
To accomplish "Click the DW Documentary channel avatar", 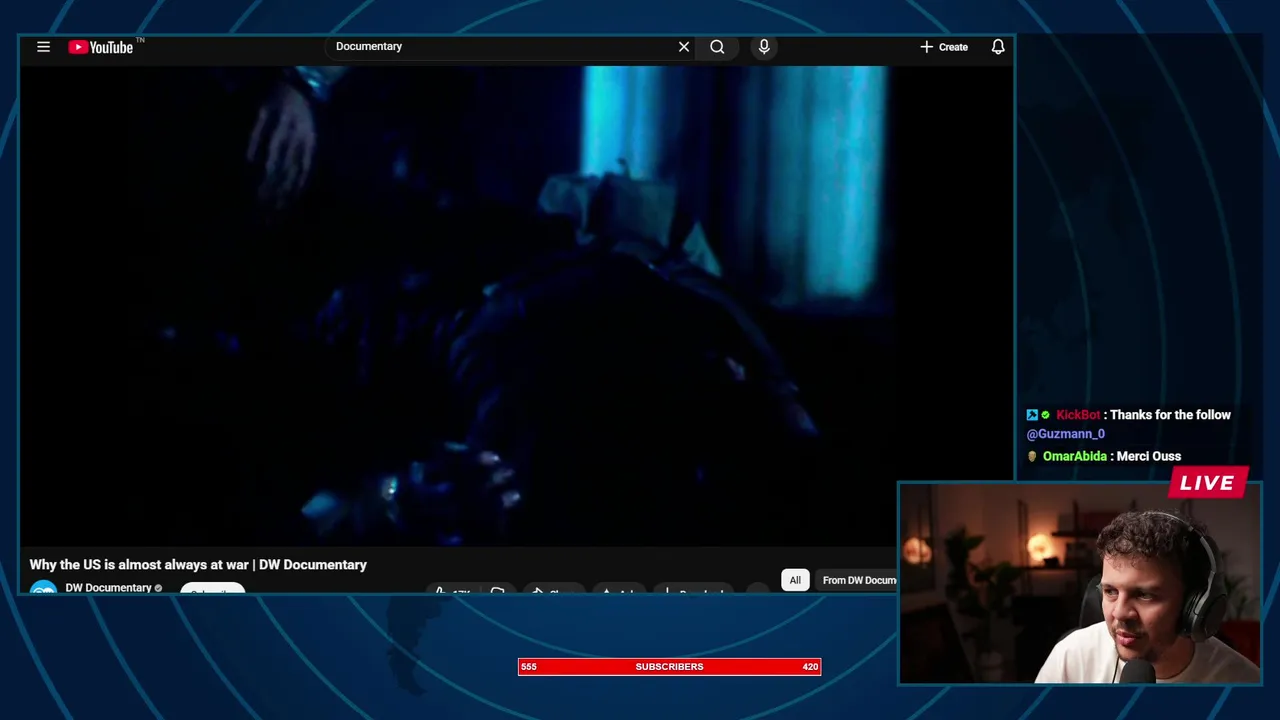I will [x=43, y=589].
